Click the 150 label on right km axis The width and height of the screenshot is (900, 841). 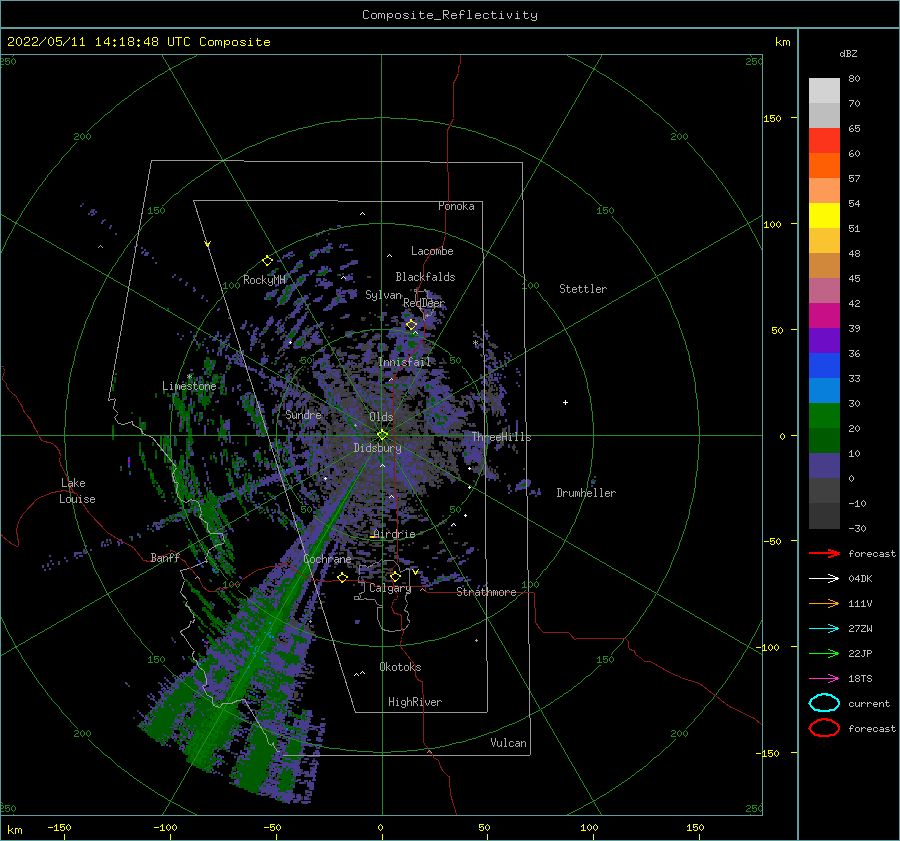(772, 118)
